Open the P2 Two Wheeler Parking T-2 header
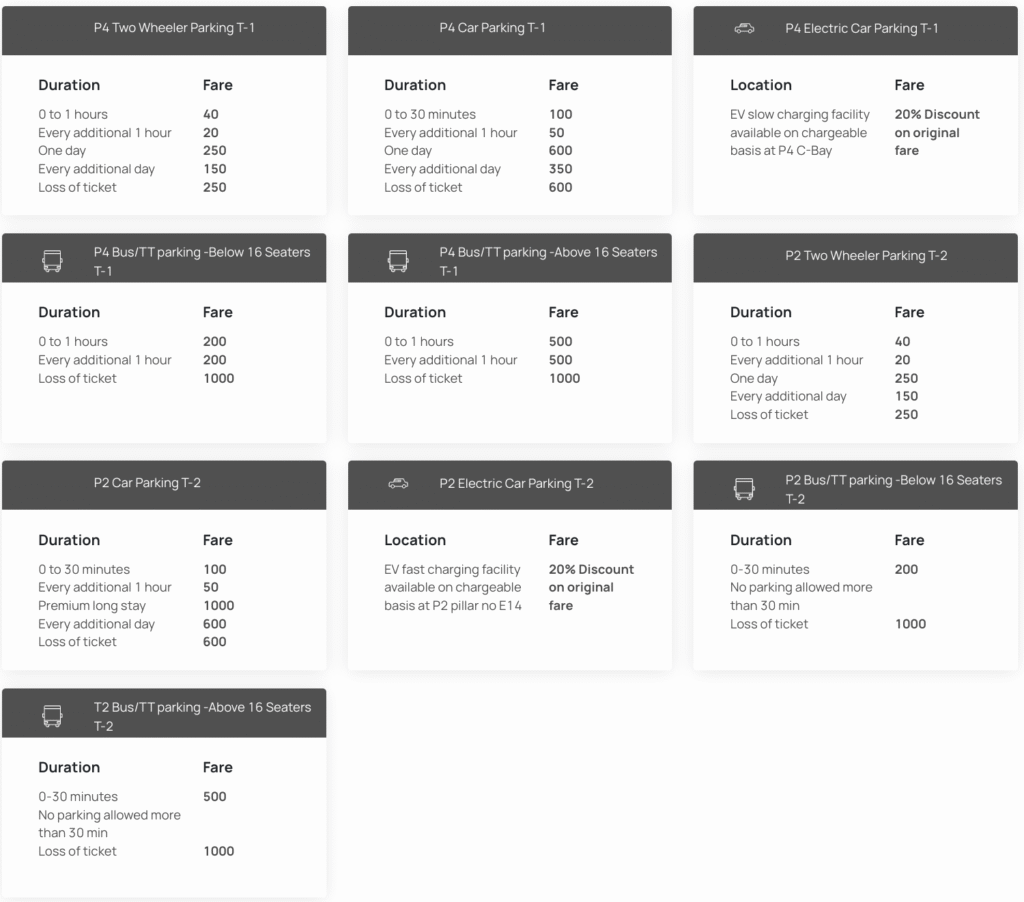This screenshot has height=902, width=1024. [x=866, y=256]
